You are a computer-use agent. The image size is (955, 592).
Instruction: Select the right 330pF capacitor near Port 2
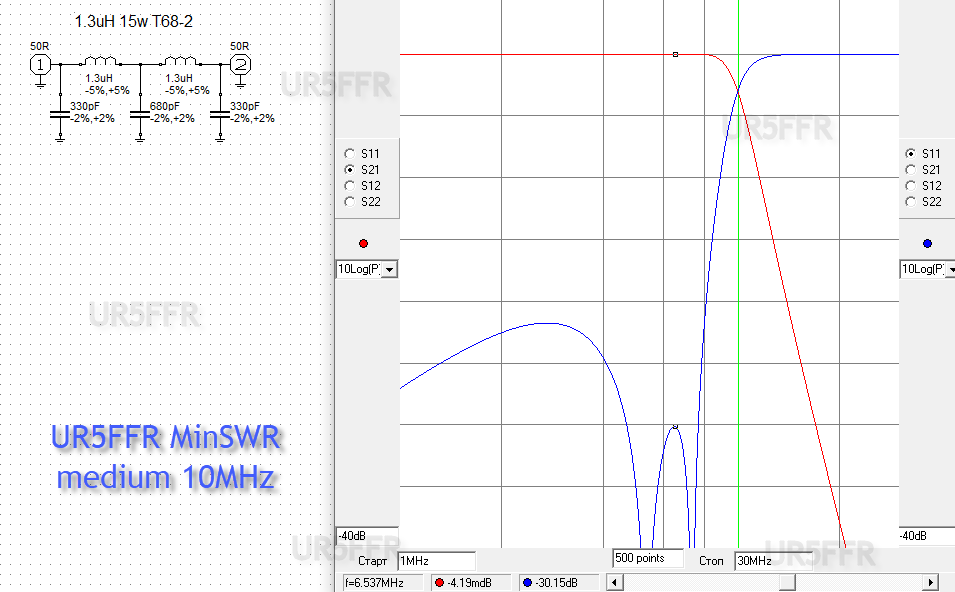220,113
